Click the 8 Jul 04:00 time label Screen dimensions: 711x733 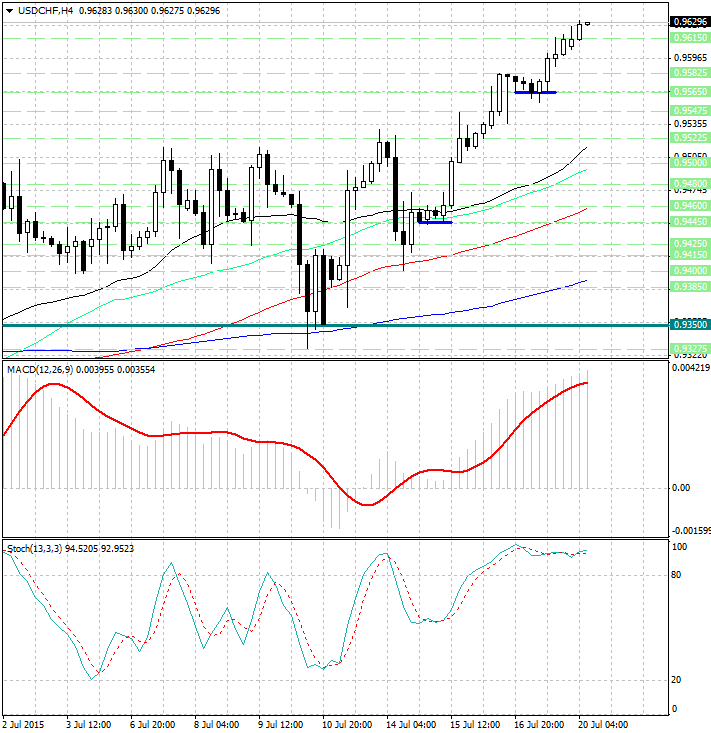coord(217,725)
